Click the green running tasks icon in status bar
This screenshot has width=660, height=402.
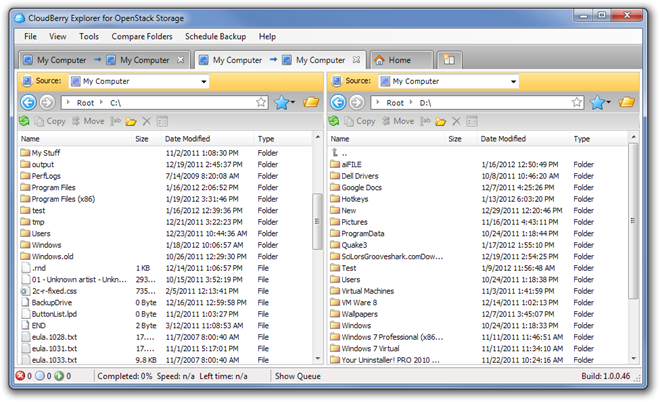coord(59,375)
